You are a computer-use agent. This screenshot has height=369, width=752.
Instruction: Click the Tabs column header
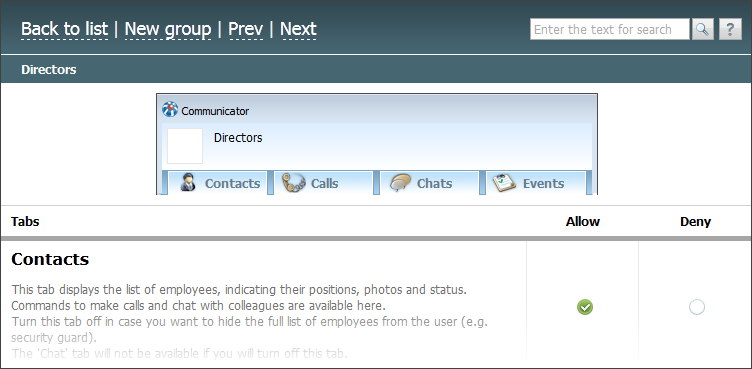tap(25, 222)
